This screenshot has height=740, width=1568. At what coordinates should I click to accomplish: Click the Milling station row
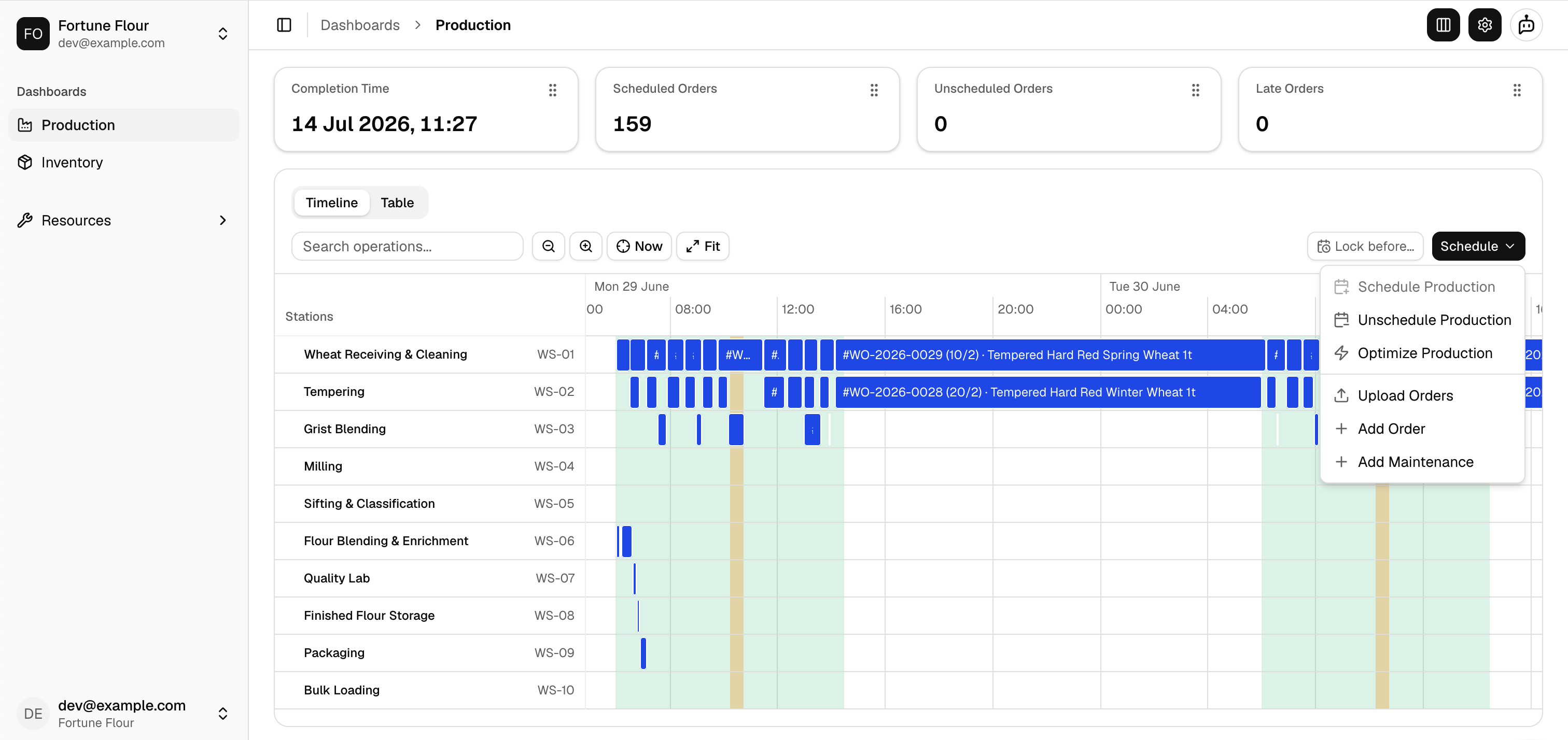(430, 466)
